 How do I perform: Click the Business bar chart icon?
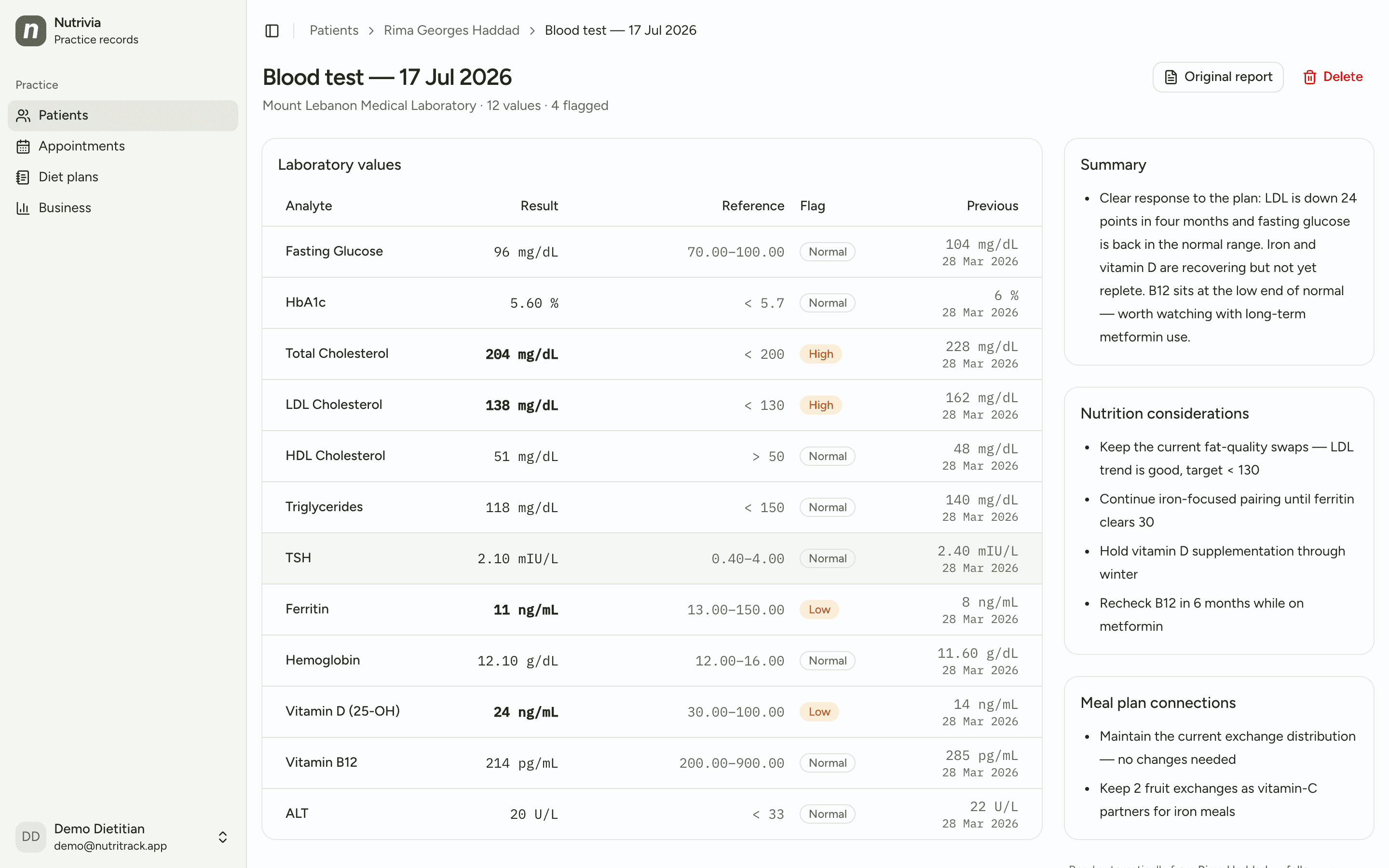23,208
